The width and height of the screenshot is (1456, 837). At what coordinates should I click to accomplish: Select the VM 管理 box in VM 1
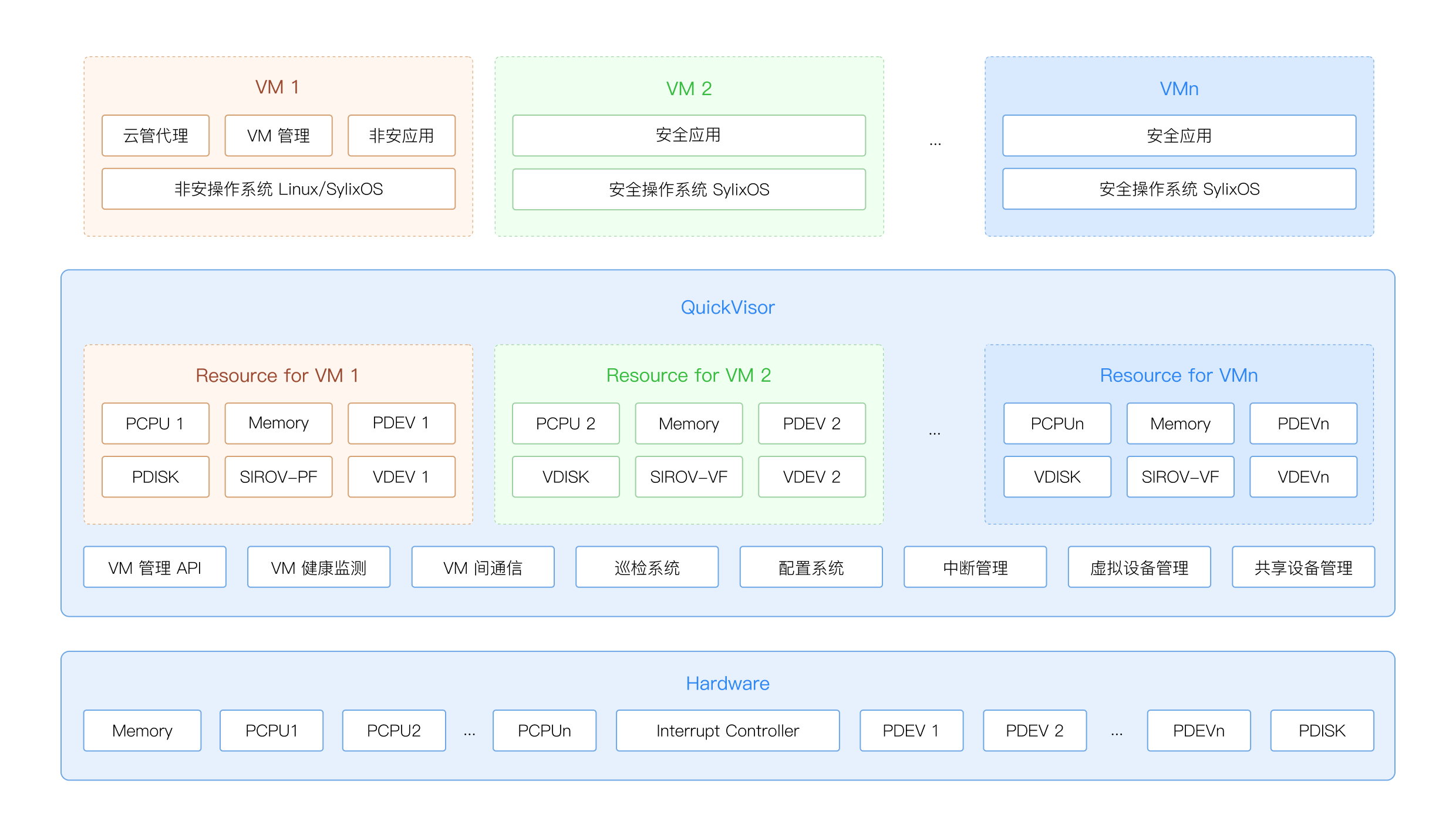click(x=278, y=136)
